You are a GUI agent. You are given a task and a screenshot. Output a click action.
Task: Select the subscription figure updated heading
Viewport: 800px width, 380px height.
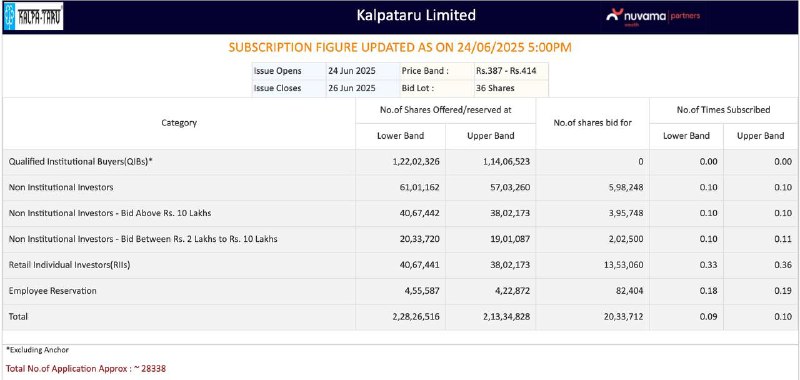400,47
